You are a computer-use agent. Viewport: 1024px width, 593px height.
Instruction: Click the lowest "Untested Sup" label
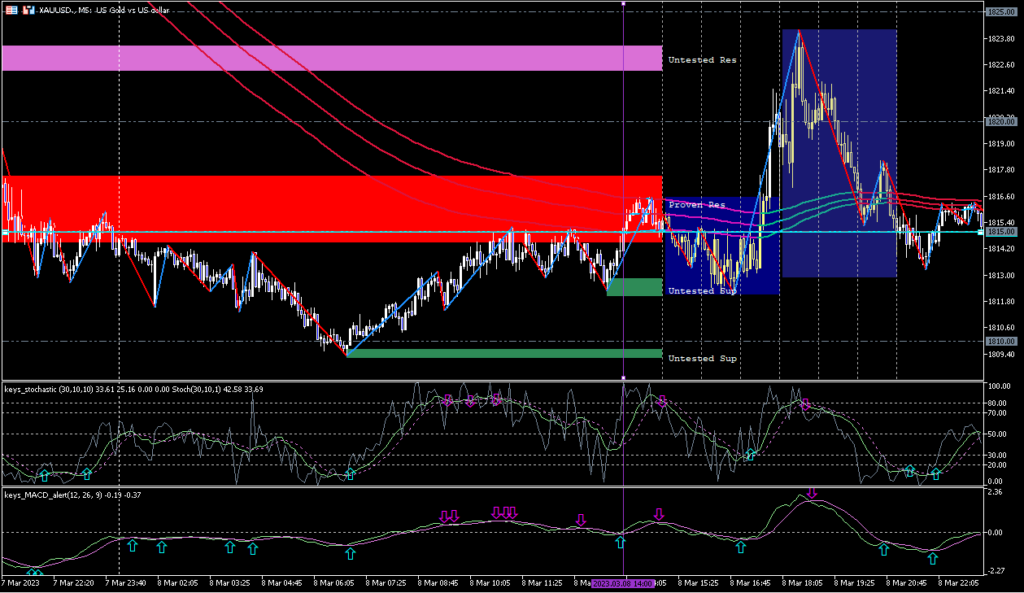702,358
